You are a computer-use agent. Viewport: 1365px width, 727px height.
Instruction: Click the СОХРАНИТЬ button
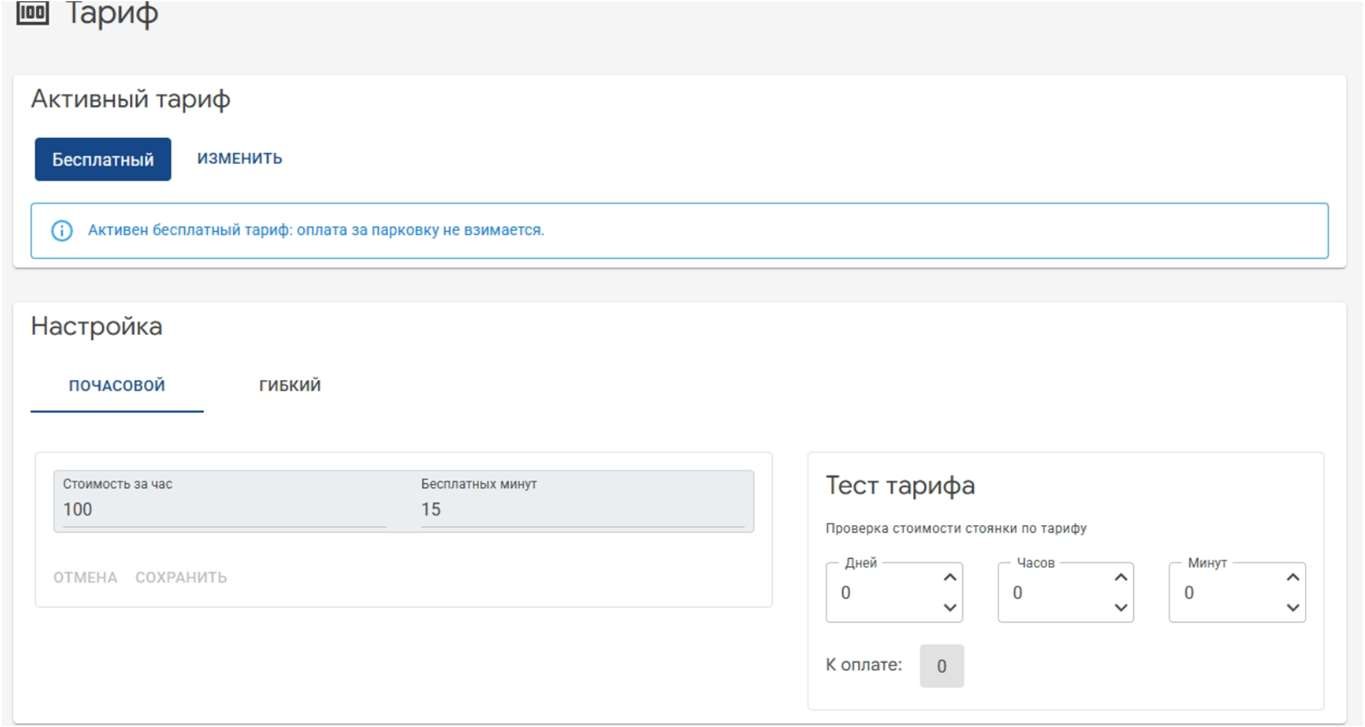pos(181,577)
